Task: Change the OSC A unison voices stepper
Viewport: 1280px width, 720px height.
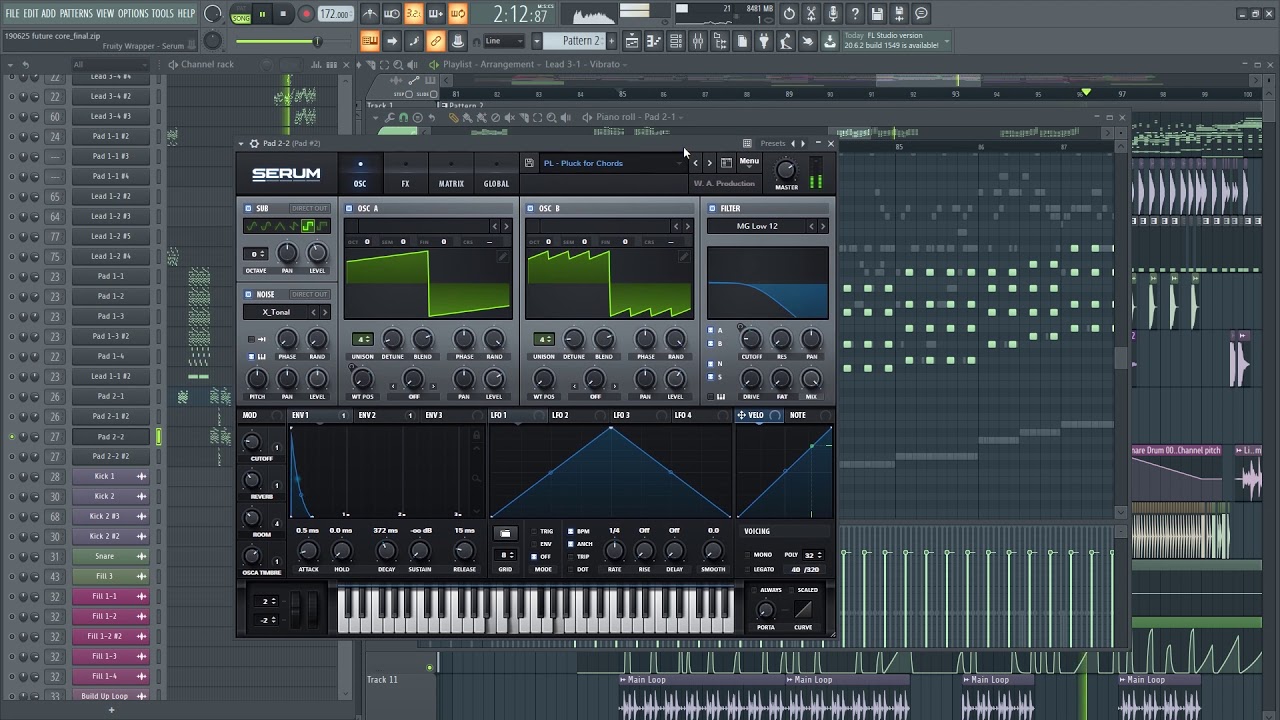Action: [x=362, y=340]
